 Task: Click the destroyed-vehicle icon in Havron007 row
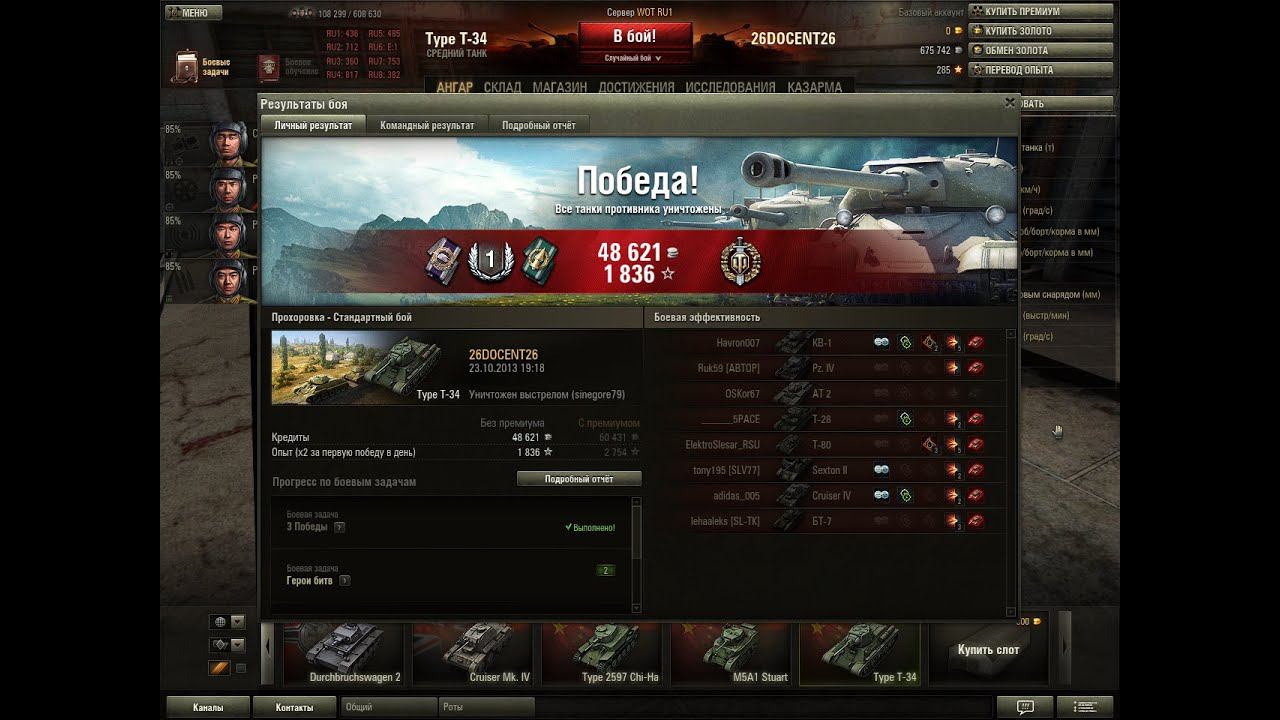[976, 342]
